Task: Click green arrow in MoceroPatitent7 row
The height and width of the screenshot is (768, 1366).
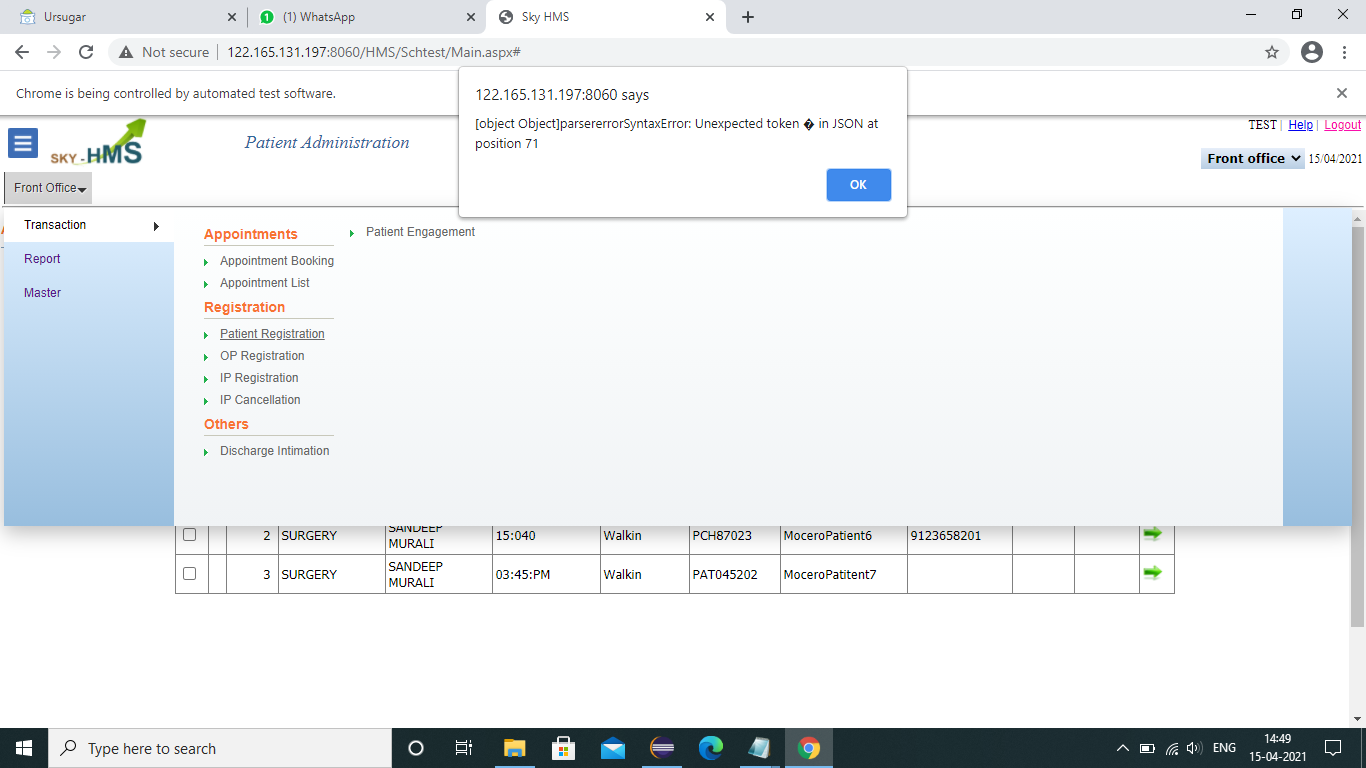Action: pos(1152,572)
